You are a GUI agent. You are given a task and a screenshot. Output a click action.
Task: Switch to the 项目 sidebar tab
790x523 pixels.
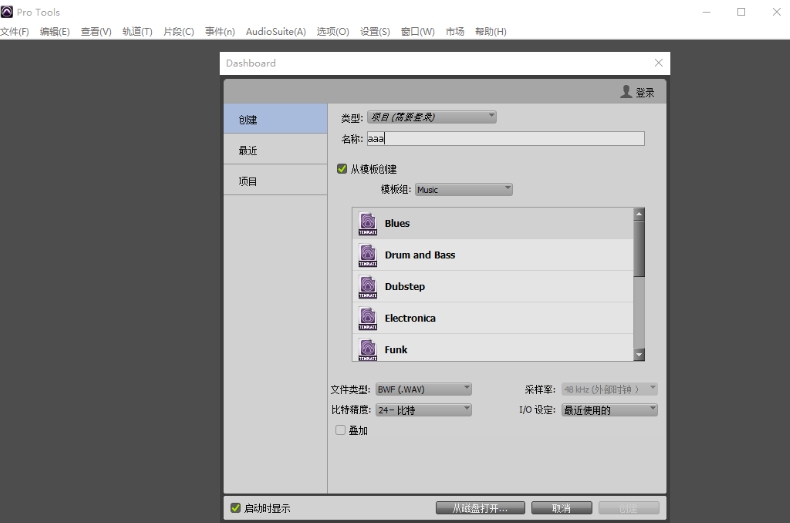pos(276,180)
